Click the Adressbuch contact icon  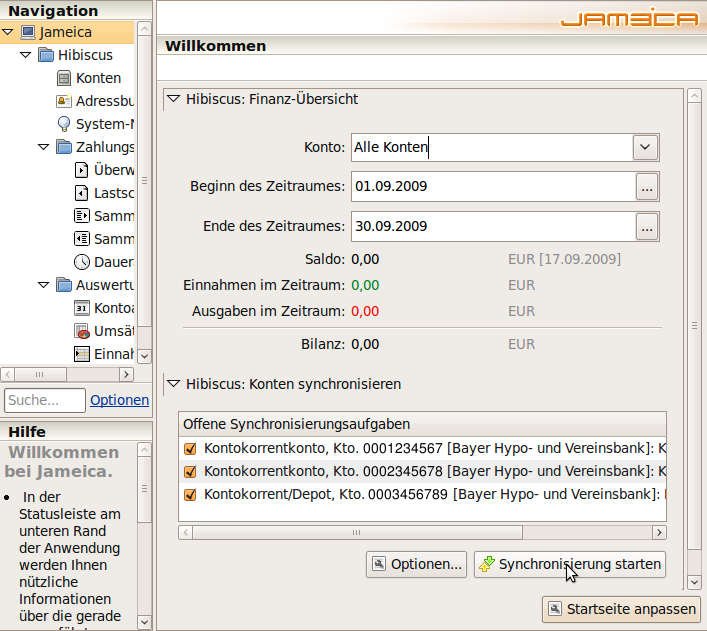pos(64,101)
